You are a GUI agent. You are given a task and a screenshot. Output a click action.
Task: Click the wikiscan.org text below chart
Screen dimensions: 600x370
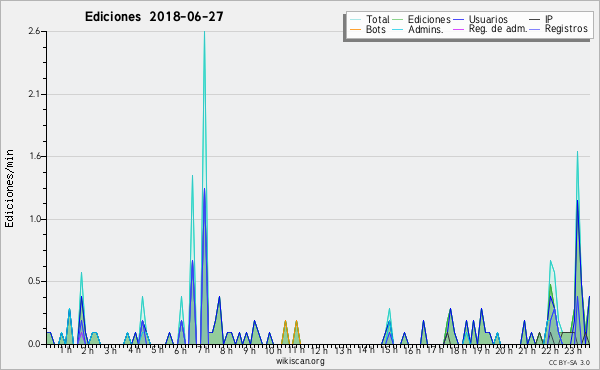click(300, 361)
